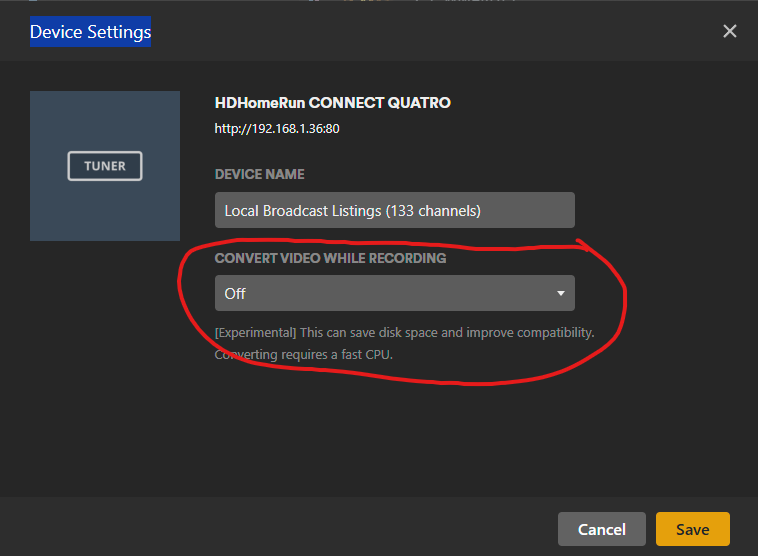Click the CONVERT VIDEO WHILE RECORDING label

330,258
